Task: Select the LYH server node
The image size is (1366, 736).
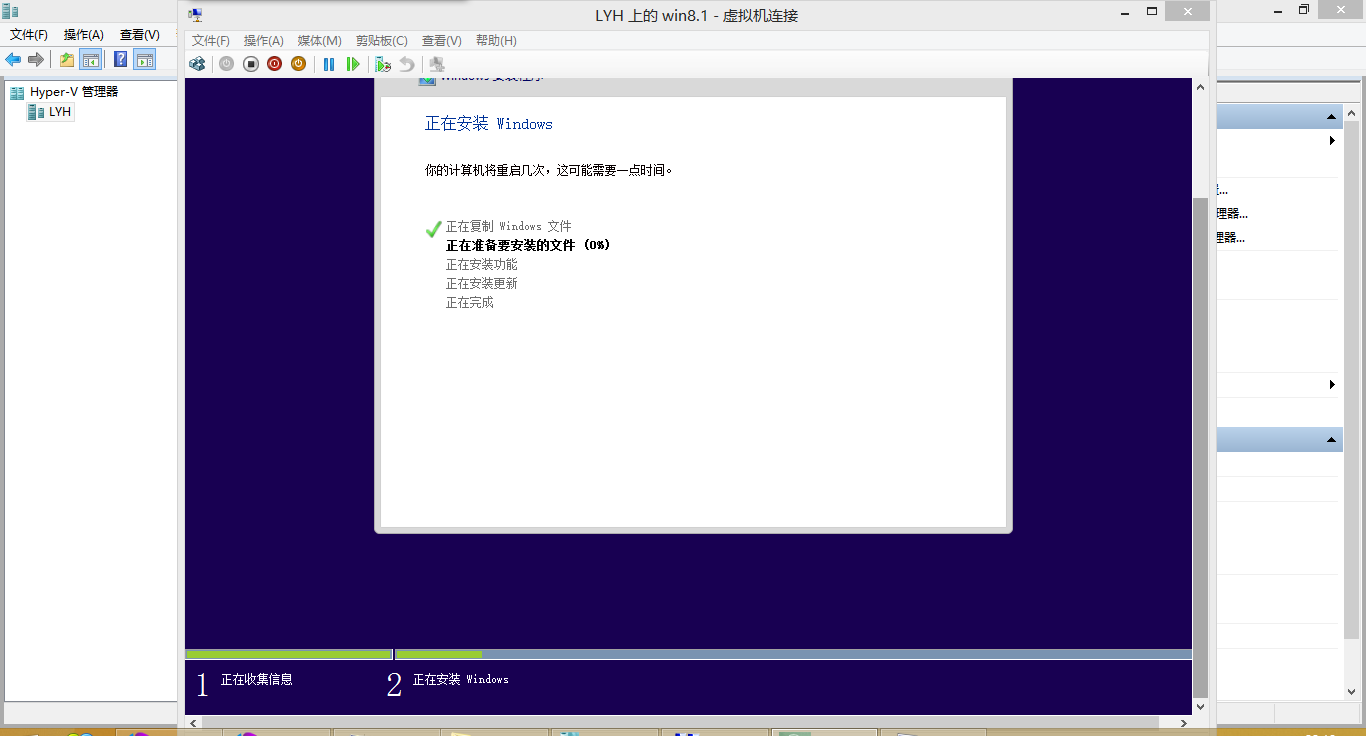Action: pos(60,112)
